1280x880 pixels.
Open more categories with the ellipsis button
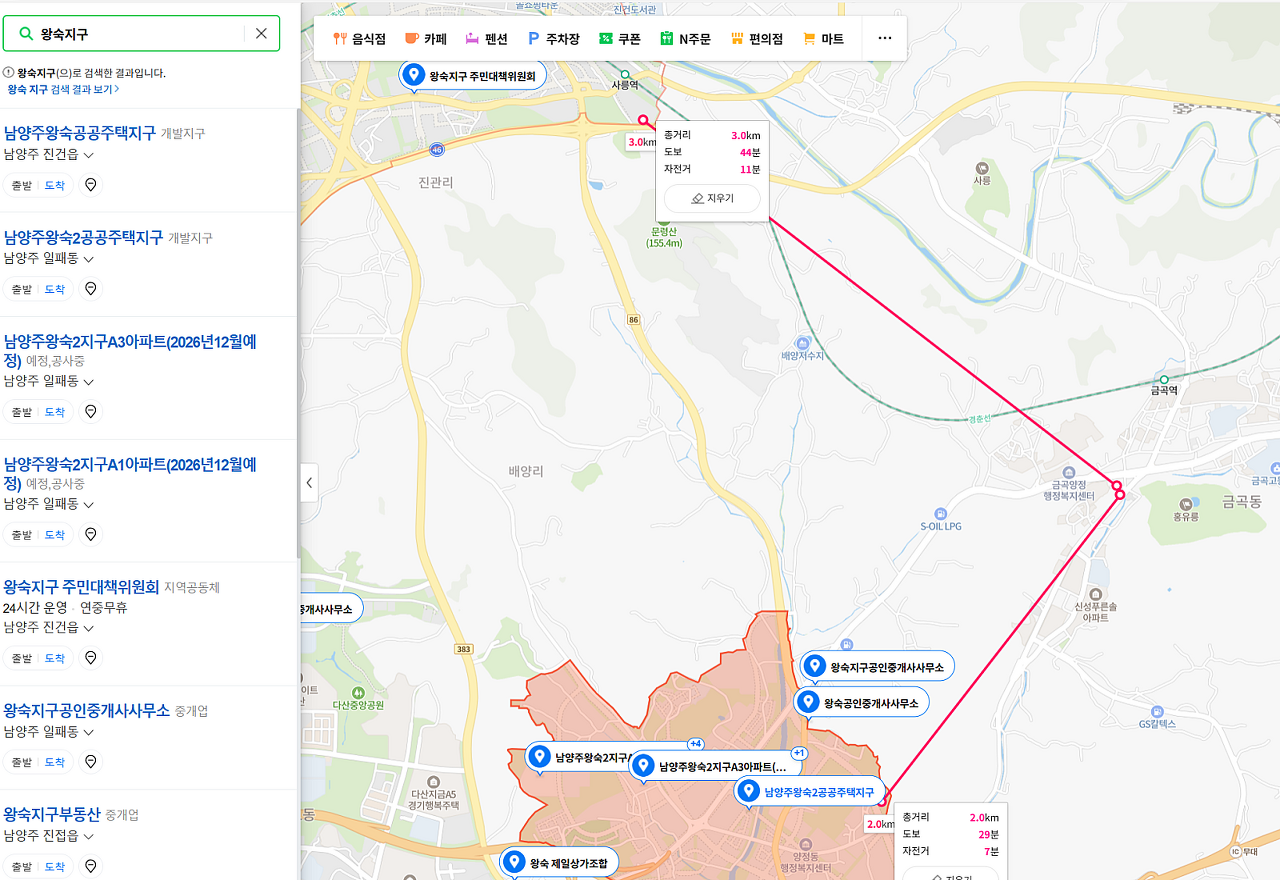[884, 39]
